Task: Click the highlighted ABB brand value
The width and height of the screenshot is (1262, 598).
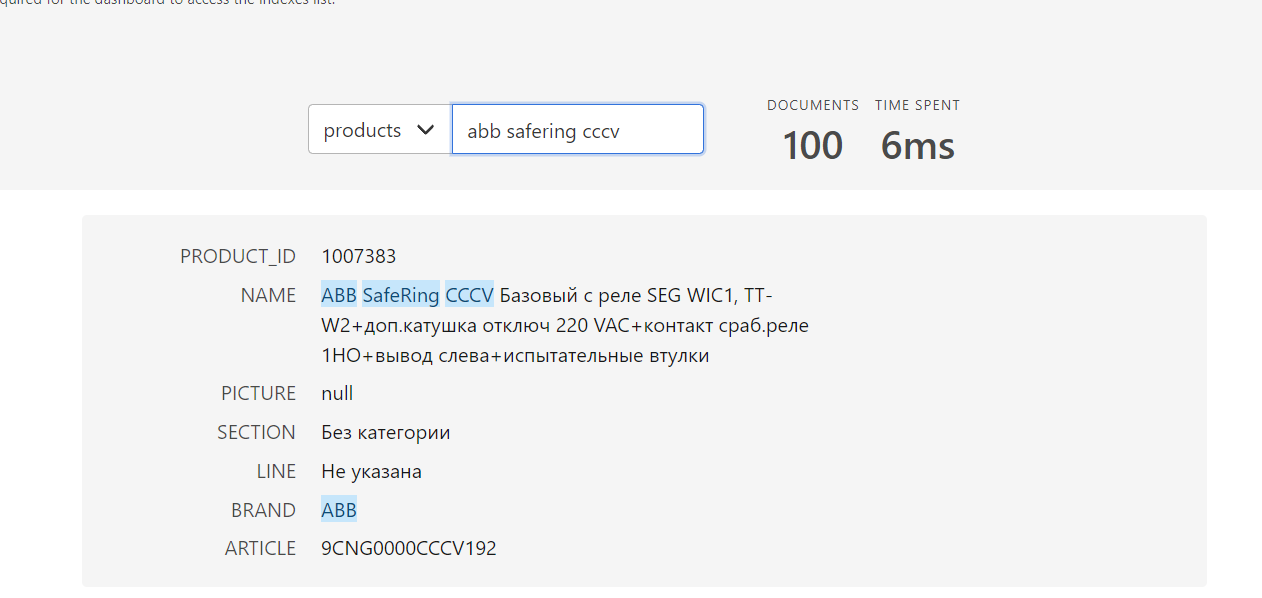Action: [x=339, y=510]
